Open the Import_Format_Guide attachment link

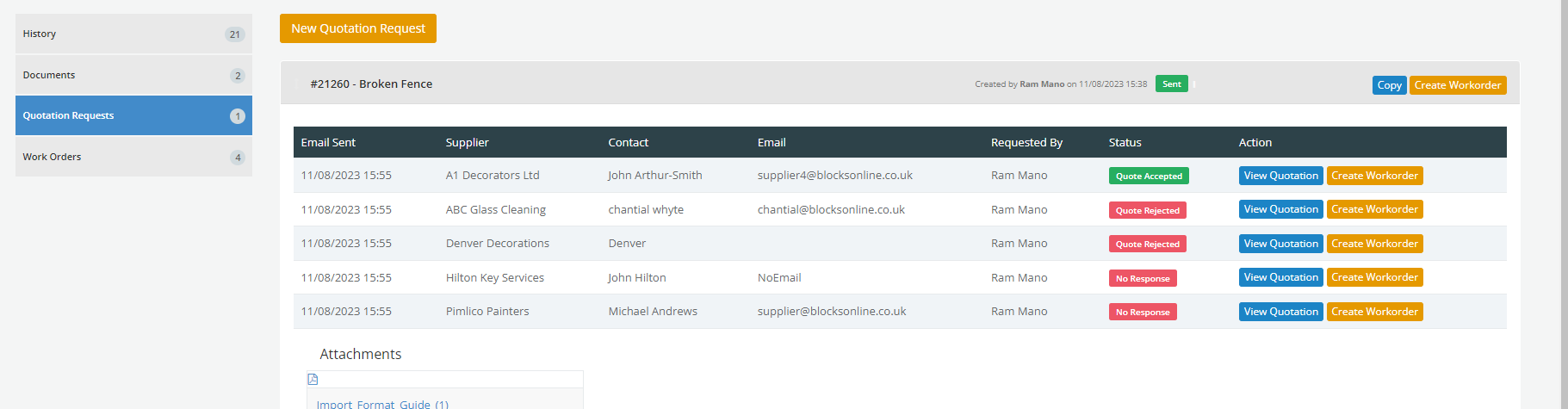(x=382, y=404)
